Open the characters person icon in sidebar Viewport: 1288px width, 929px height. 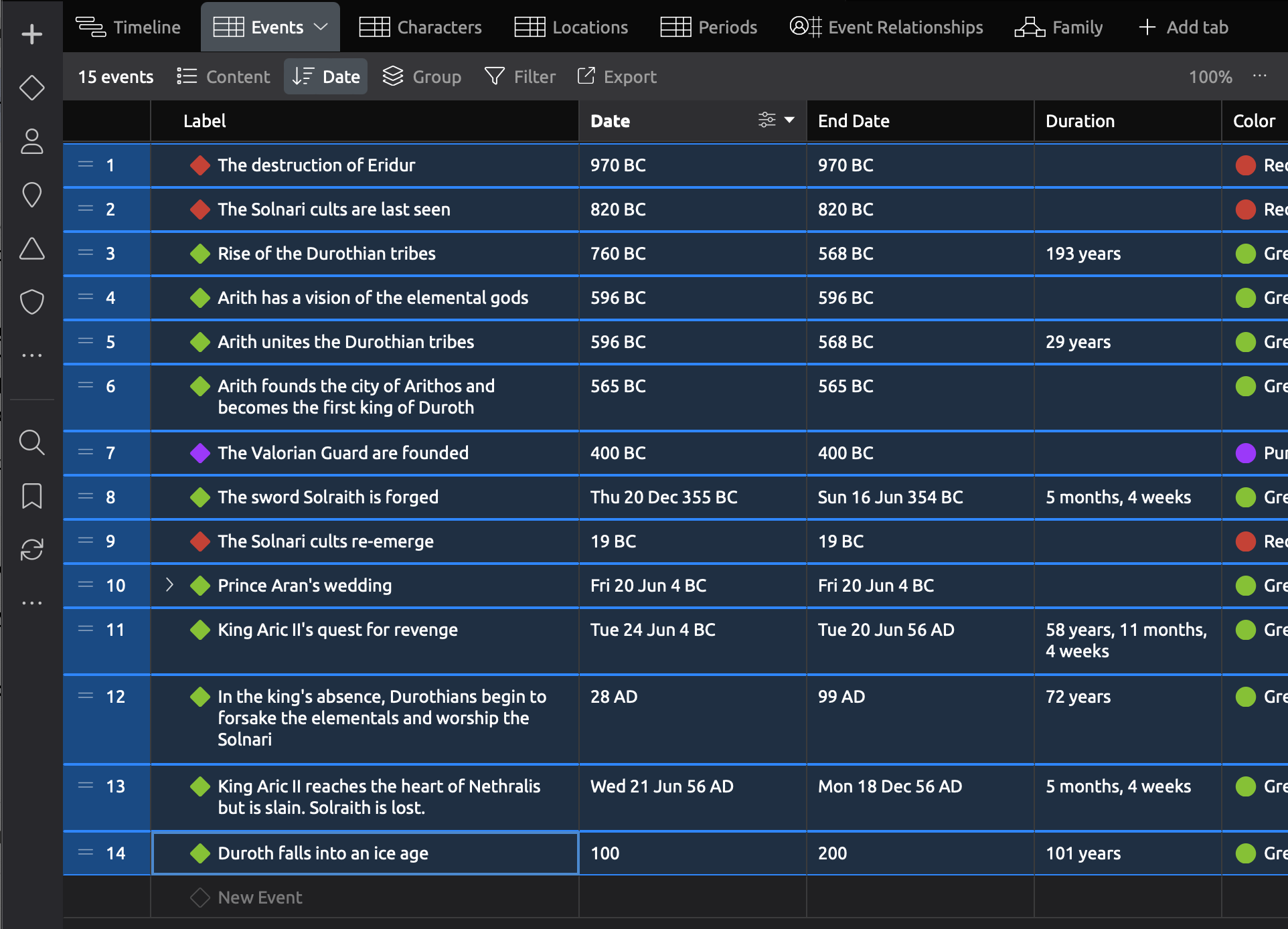pos(31,141)
